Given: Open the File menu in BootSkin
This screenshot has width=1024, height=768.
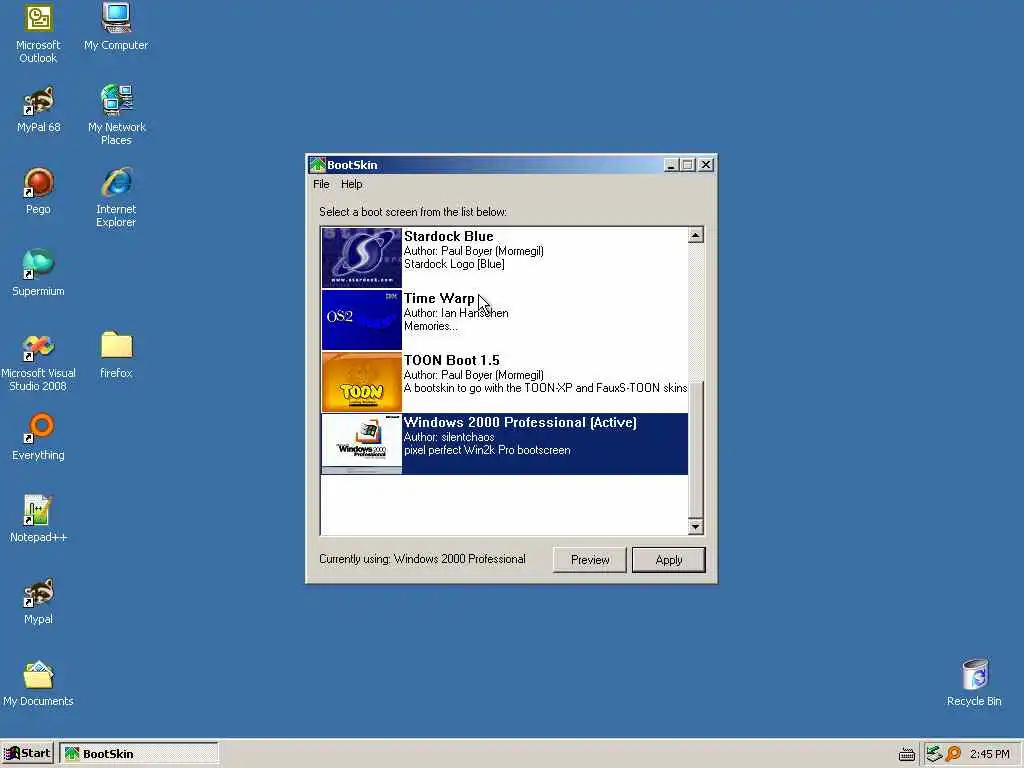Looking at the screenshot, I should (x=321, y=184).
